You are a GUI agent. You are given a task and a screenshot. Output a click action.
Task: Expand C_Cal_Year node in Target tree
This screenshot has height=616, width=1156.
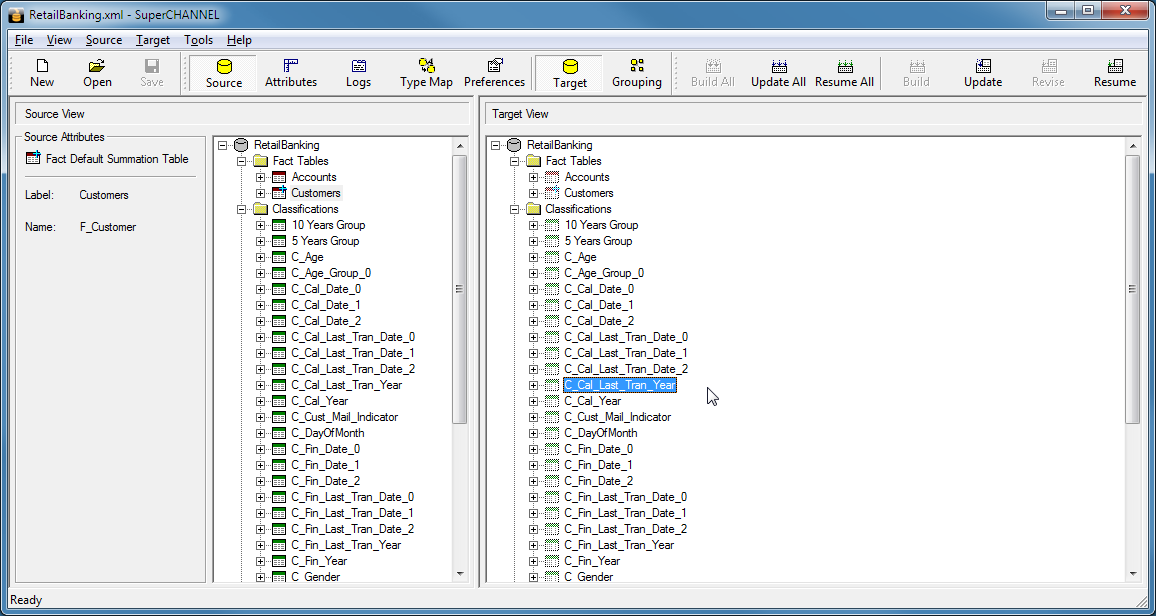click(534, 401)
